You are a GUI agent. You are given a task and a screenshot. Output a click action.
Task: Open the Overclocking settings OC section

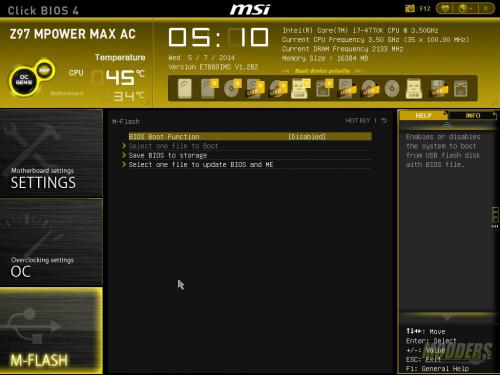[51, 242]
